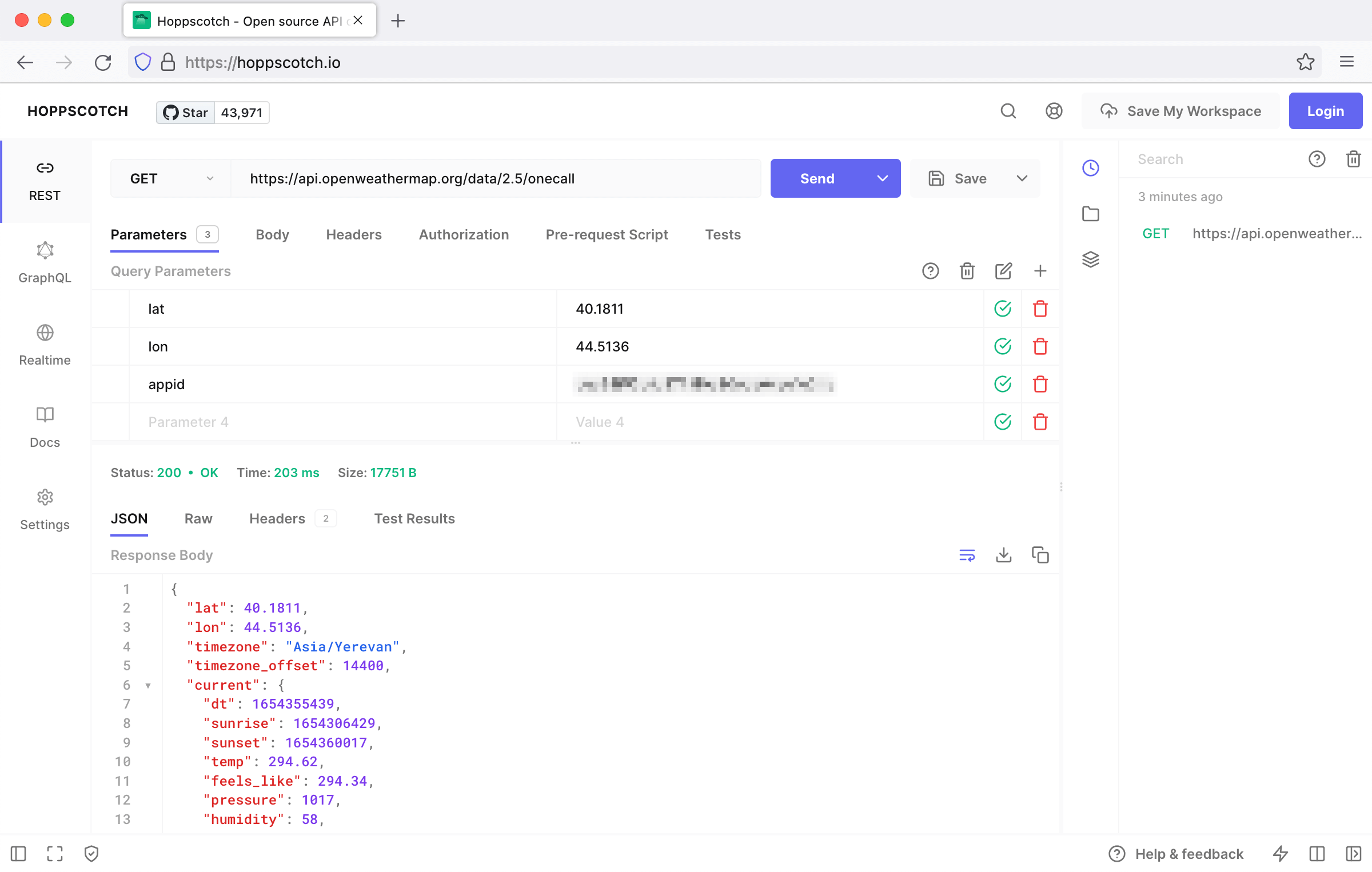
Task: Switch to the Pre-request Script tab
Action: click(607, 234)
